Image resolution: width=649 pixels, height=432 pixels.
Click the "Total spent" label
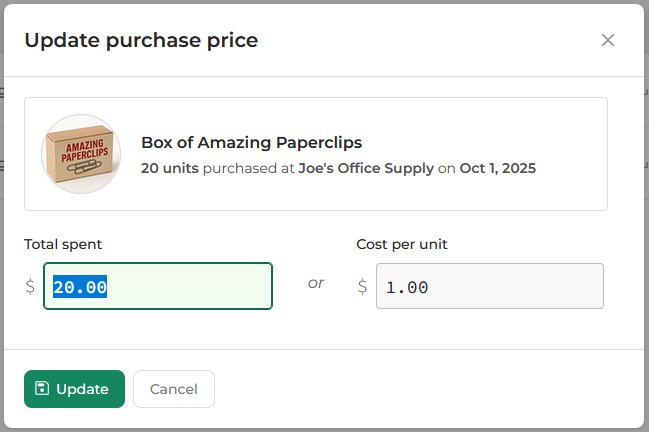(x=63, y=244)
